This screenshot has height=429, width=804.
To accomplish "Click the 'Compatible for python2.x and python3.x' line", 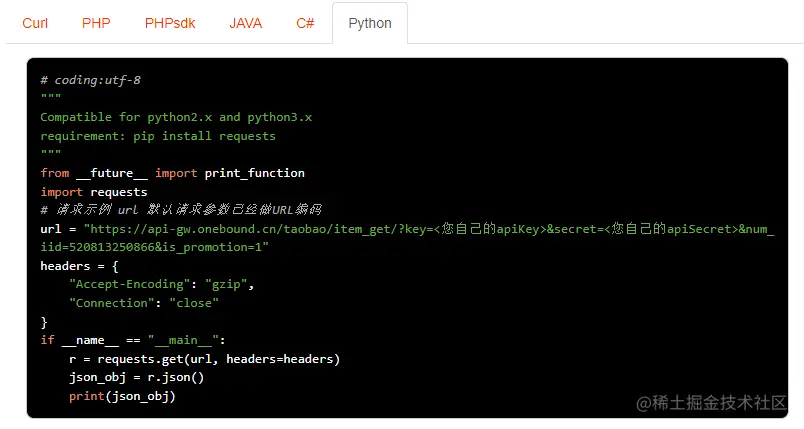I will click(x=176, y=117).
